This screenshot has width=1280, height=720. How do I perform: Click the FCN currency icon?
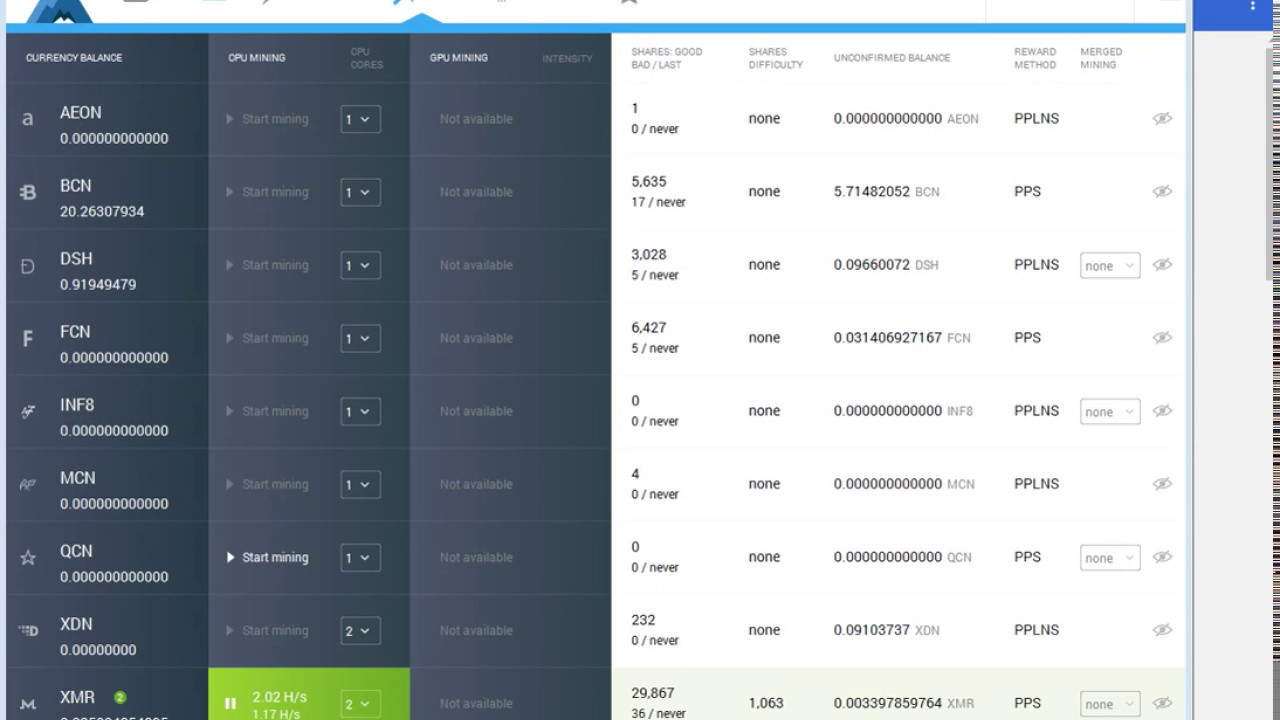click(28, 338)
